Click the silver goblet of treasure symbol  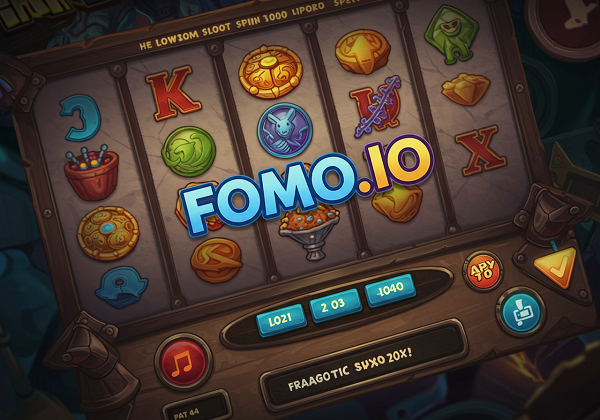coord(310,233)
